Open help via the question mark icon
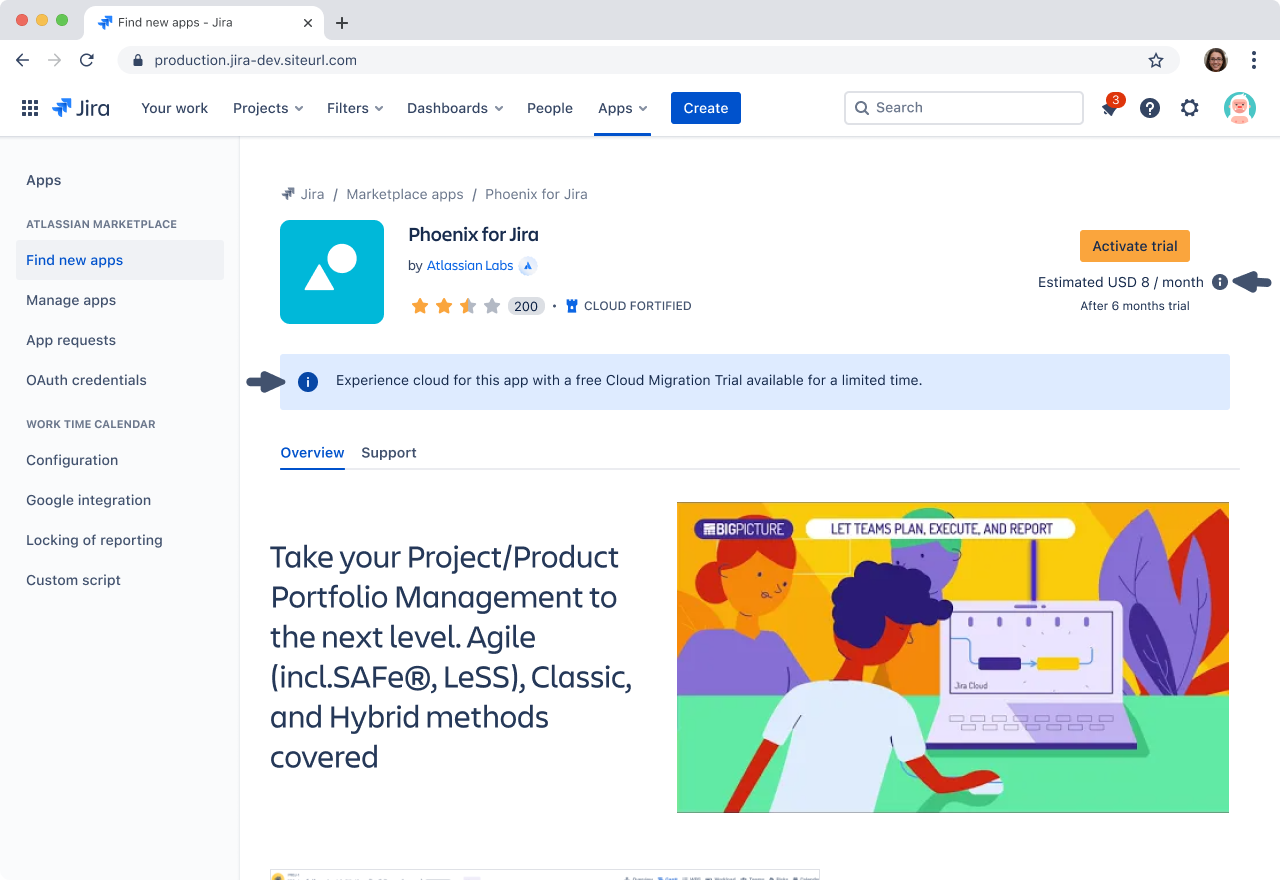This screenshot has width=1280, height=880. pos(1149,107)
